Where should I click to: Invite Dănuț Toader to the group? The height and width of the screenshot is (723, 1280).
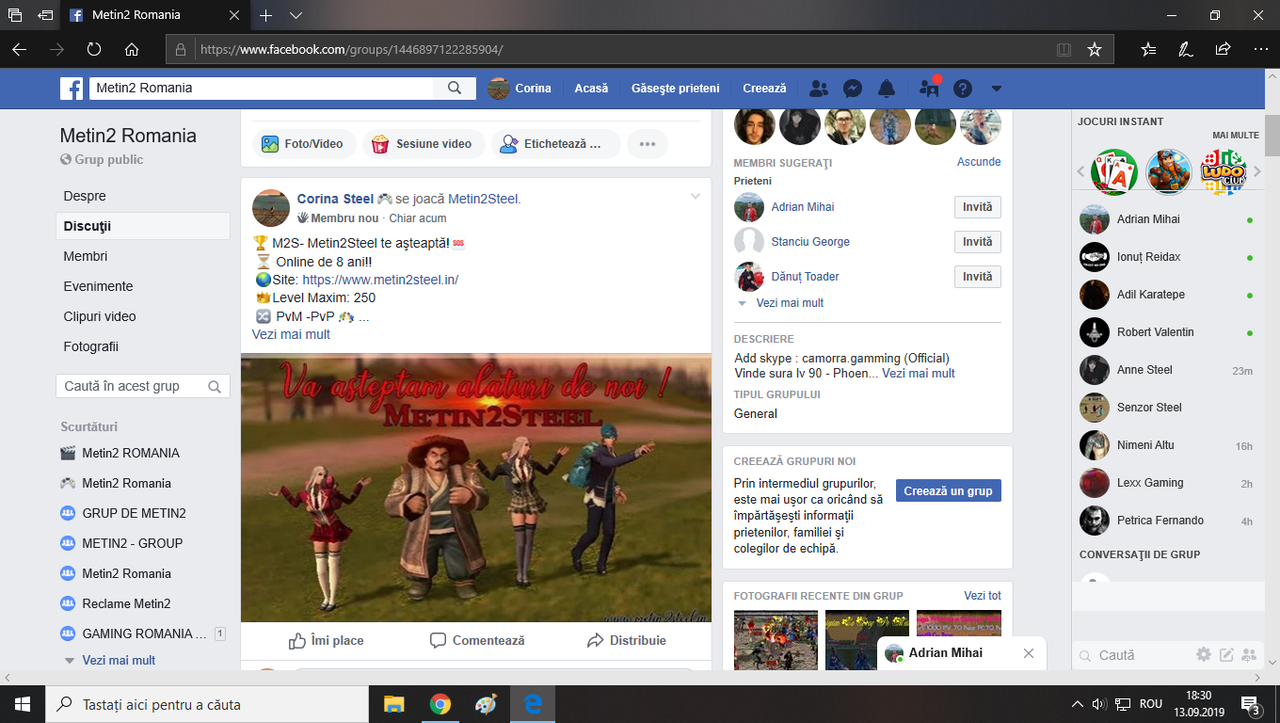point(977,277)
